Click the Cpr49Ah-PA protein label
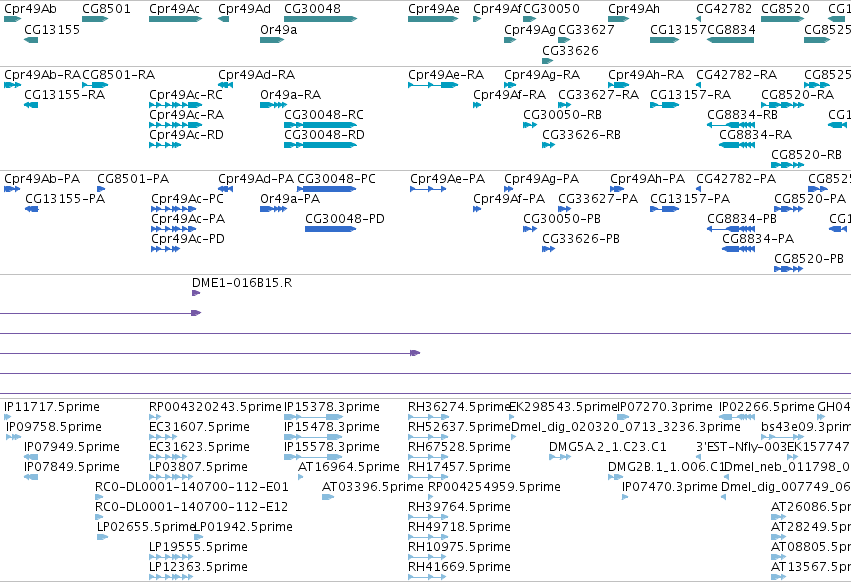 pos(647,179)
